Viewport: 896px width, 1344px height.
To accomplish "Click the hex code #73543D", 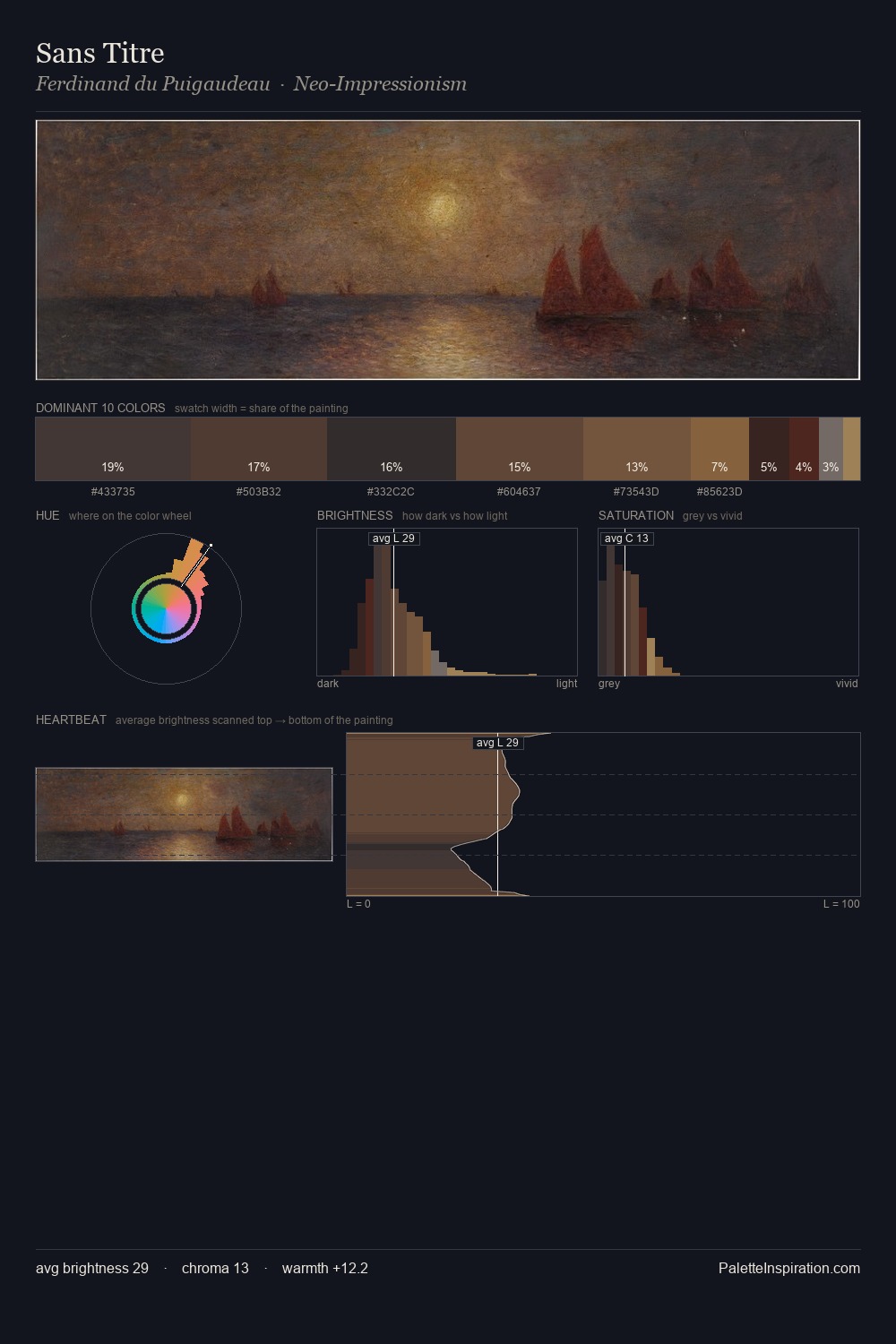I will (x=636, y=492).
